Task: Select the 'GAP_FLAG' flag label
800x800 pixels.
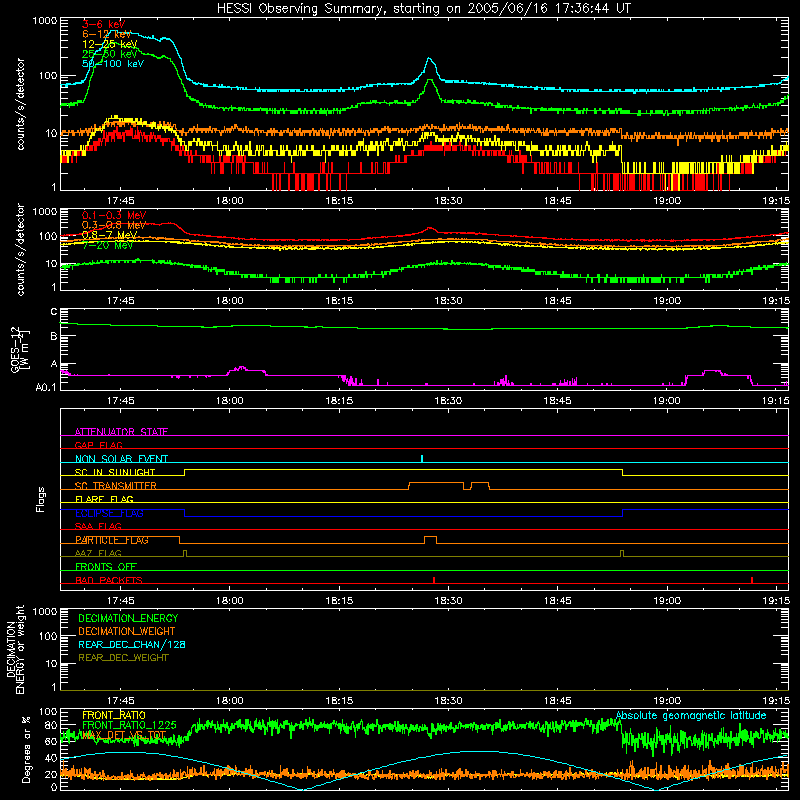Action: pyautogui.click(x=98, y=445)
